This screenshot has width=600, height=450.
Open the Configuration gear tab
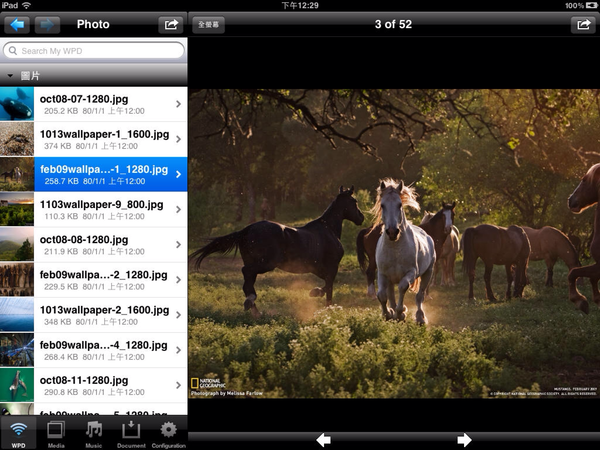pyautogui.click(x=168, y=433)
